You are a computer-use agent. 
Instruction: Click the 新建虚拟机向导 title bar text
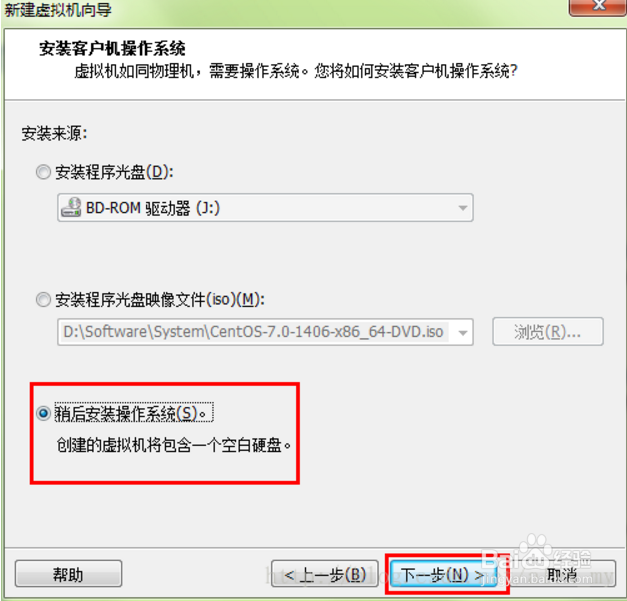(x=58, y=10)
